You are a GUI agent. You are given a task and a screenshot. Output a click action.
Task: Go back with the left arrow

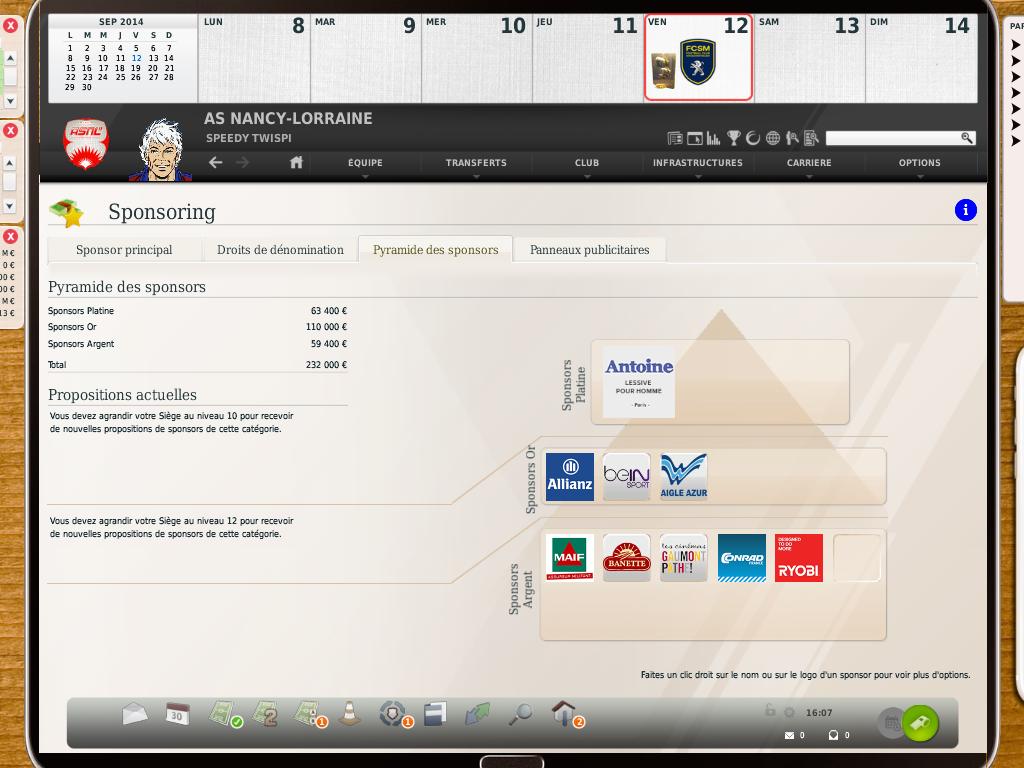pos(216,162)
